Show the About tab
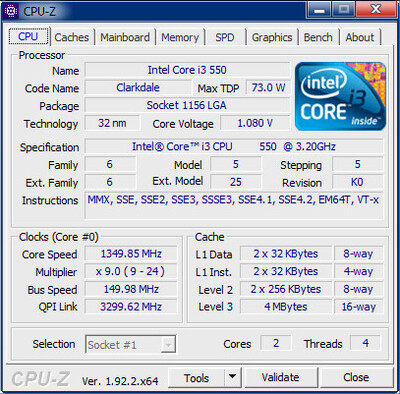 coord(360,37)
